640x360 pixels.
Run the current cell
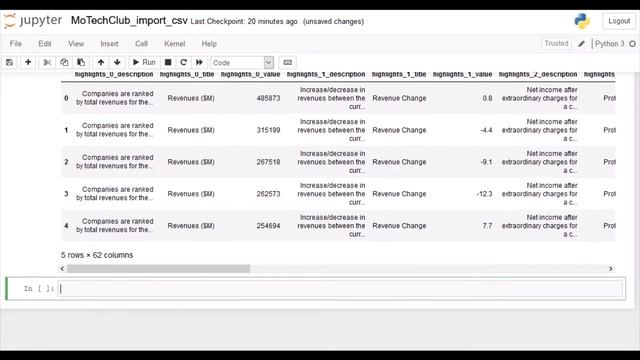144,62
